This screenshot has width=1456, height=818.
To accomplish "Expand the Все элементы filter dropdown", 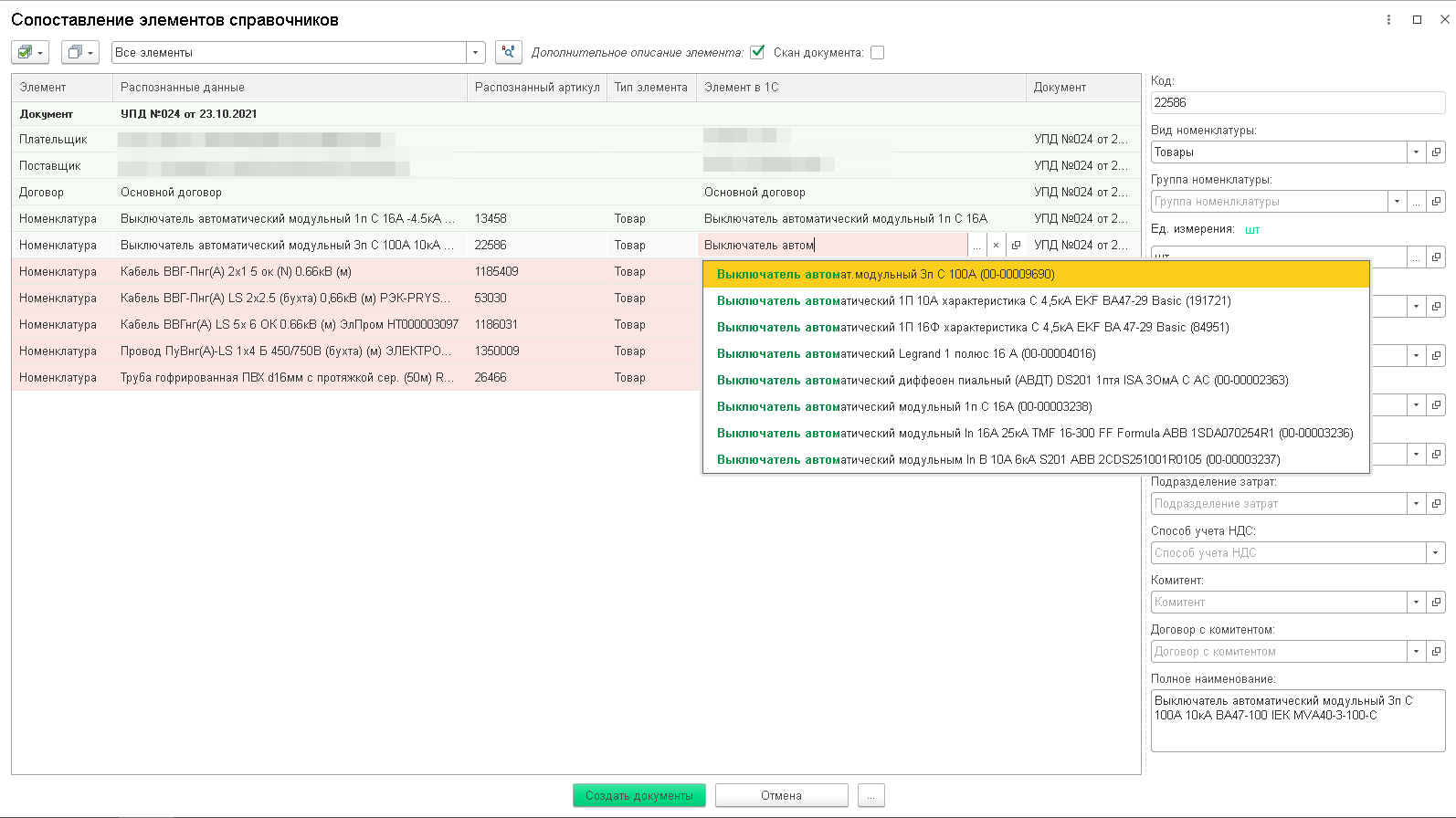I will 475,53.
